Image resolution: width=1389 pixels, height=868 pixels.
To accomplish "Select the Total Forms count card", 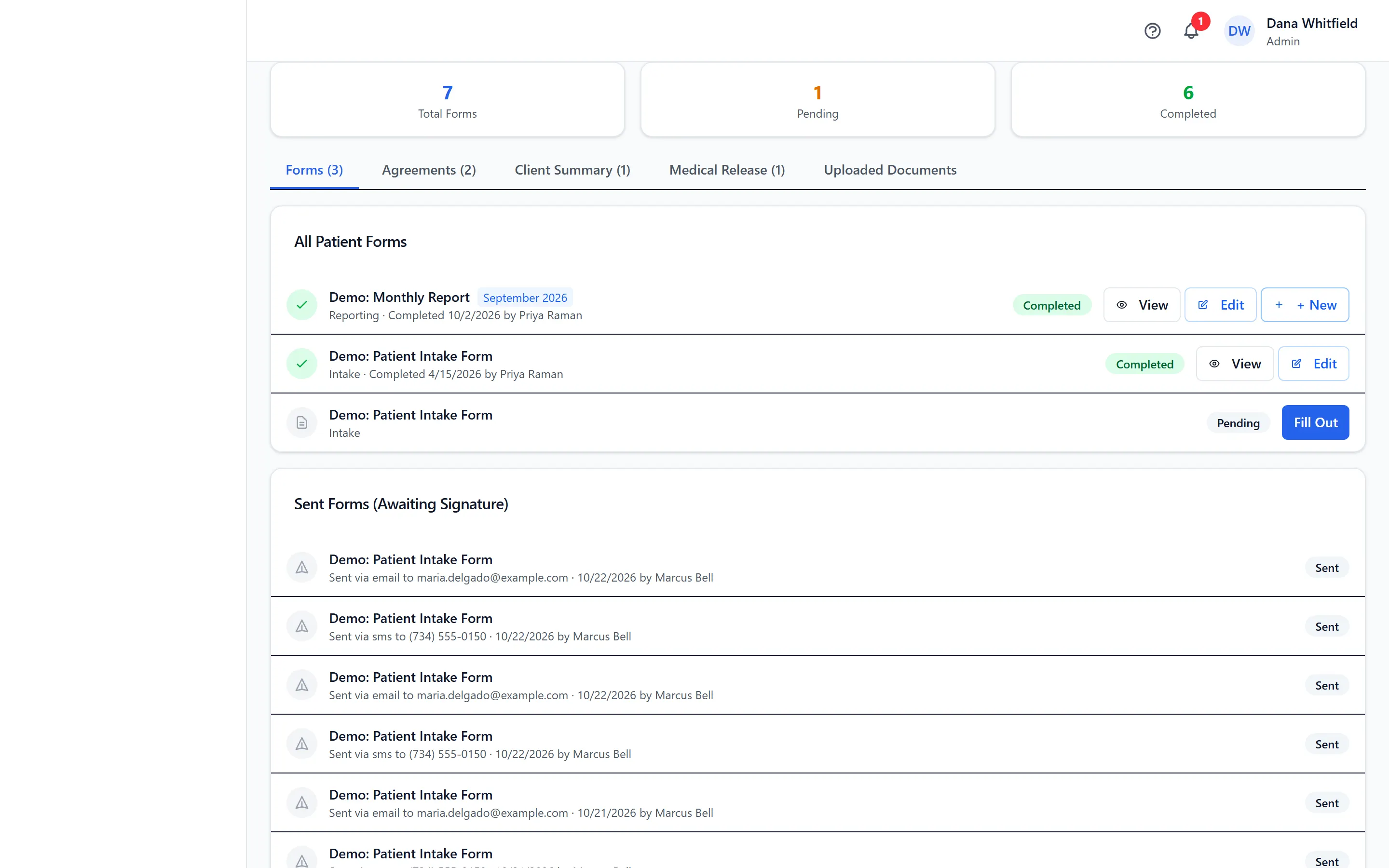I will tap(447, 99).
